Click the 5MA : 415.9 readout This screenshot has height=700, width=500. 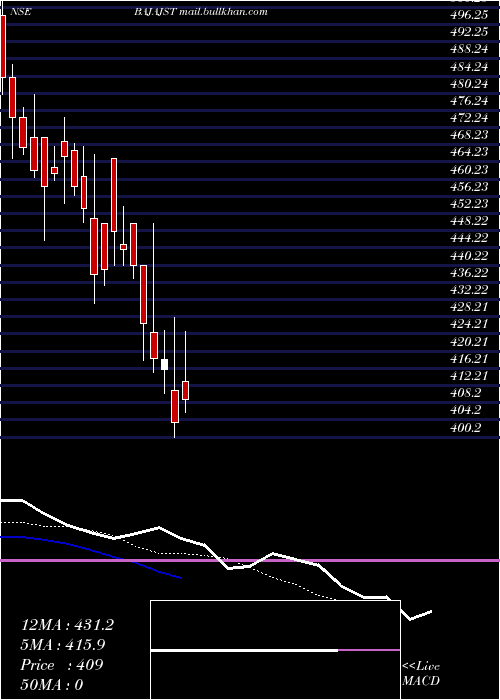[65, 645]
